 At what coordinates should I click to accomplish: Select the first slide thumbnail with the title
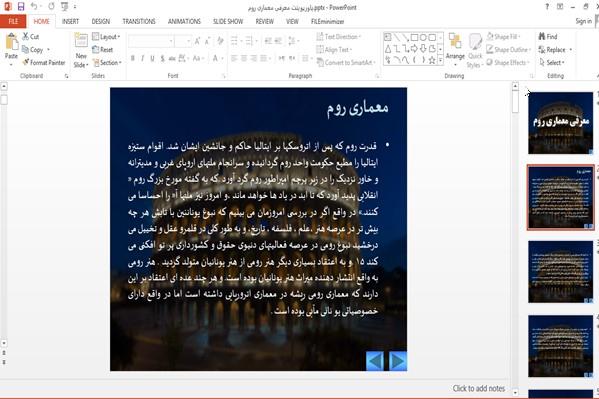pyautogui.click(x=560, y=123)
